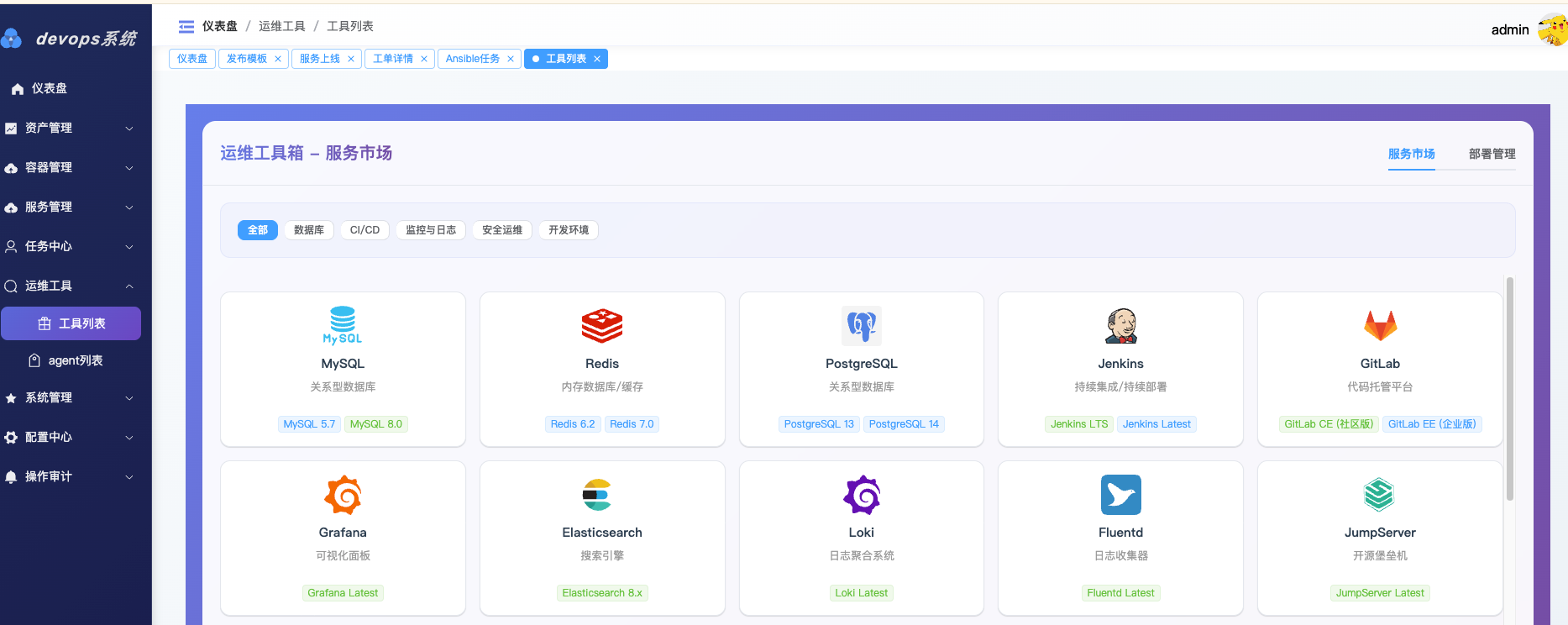The height and width of the screenshot is (625, 1568).
Task: Click the search icon of 运维工具
Action: click(11, 286)
